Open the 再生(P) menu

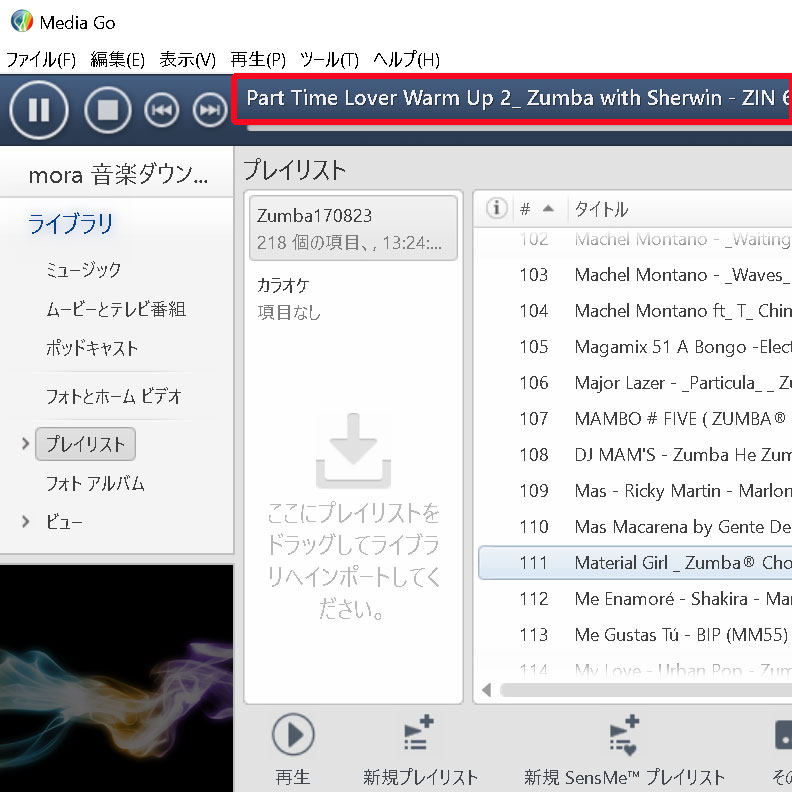[258, 60]
